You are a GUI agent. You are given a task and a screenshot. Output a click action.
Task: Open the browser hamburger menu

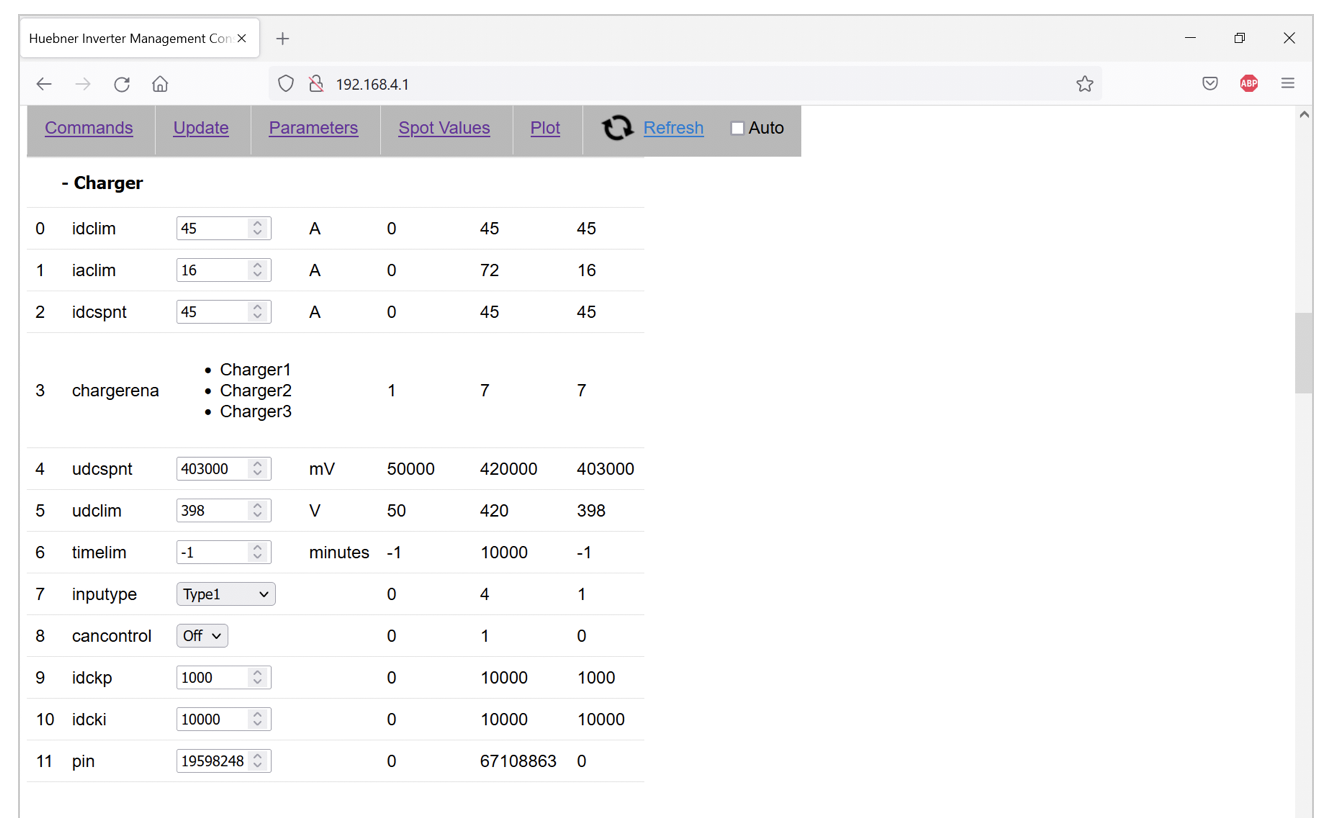(x=1288, y=84)
